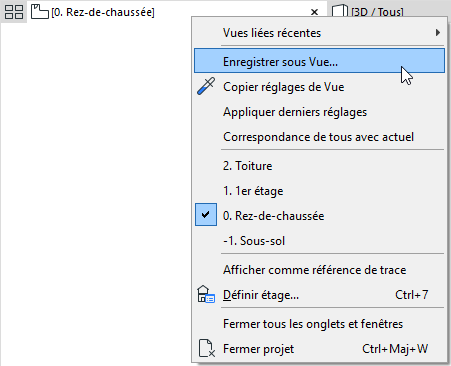This screenshot has height=366, width=451.
Task: Click the eyedropper icon for Copier réglages de Vue
Action: coord(206,87)
